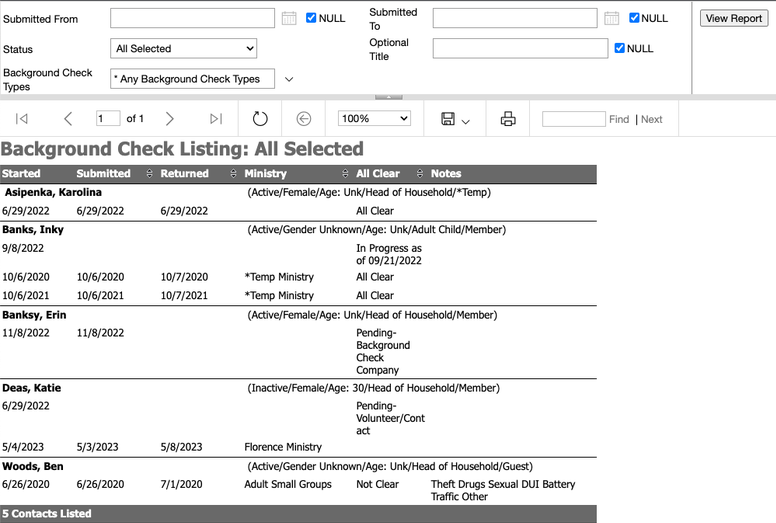
Task: Click the Started column header
Action: point(21,174)
